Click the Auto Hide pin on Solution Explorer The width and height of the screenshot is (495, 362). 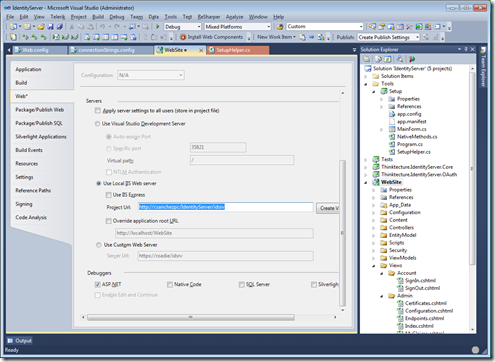click(x=466, y=49)
